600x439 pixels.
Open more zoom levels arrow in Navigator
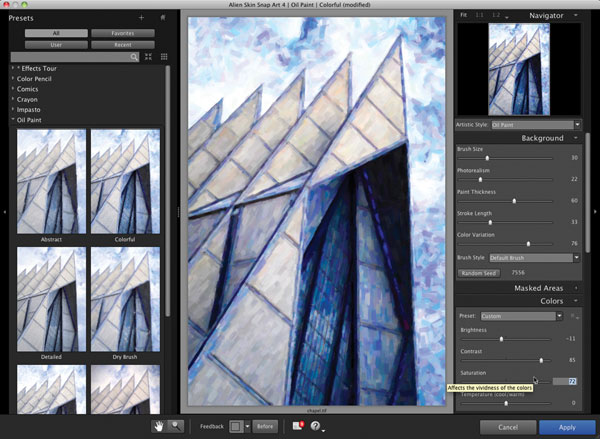507,17
